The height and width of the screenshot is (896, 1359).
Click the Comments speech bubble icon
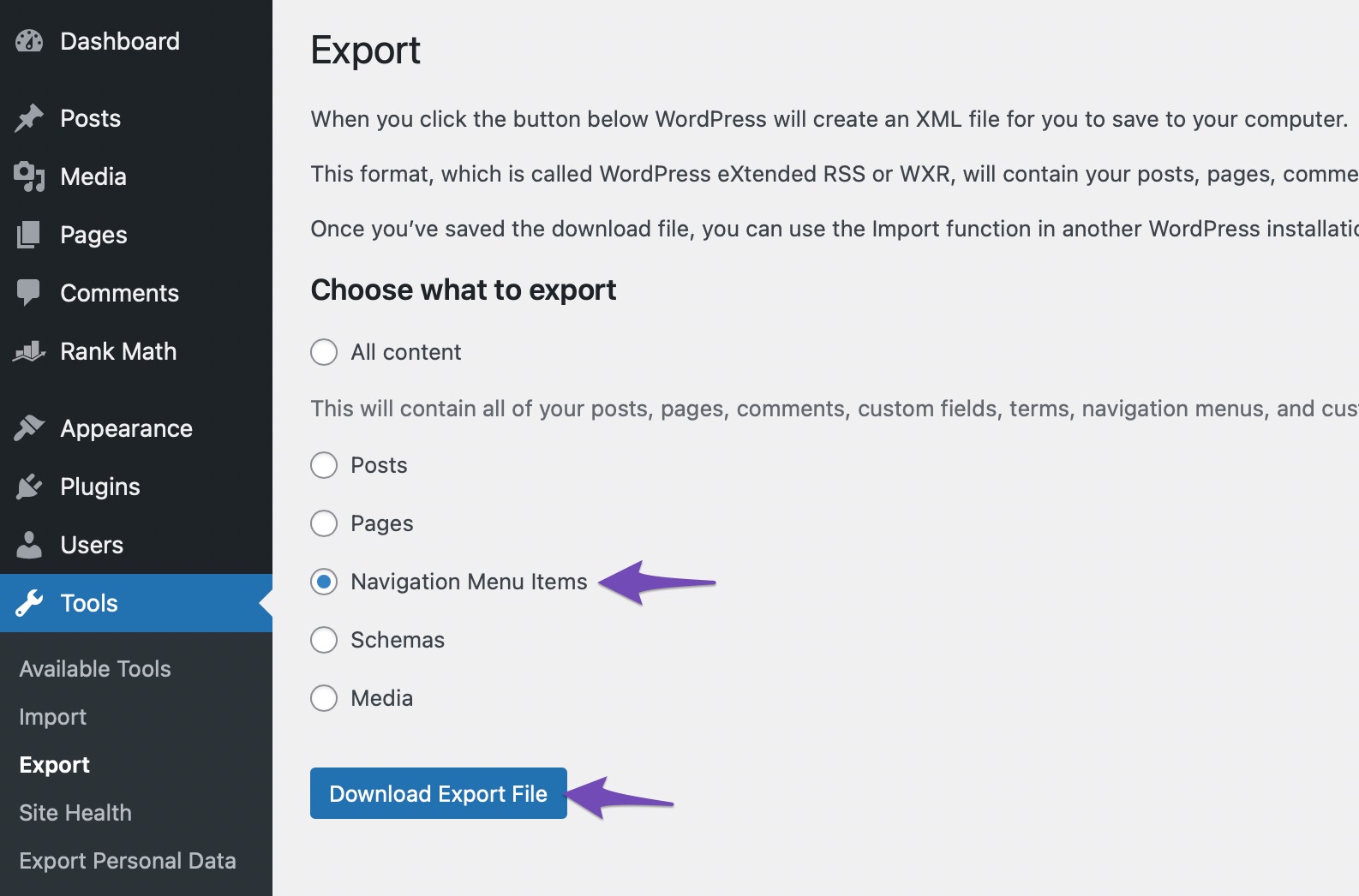29,293
